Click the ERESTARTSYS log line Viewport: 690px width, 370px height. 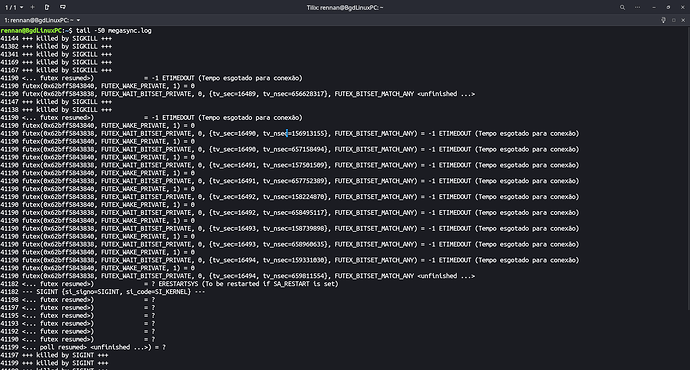pos(169,284)
